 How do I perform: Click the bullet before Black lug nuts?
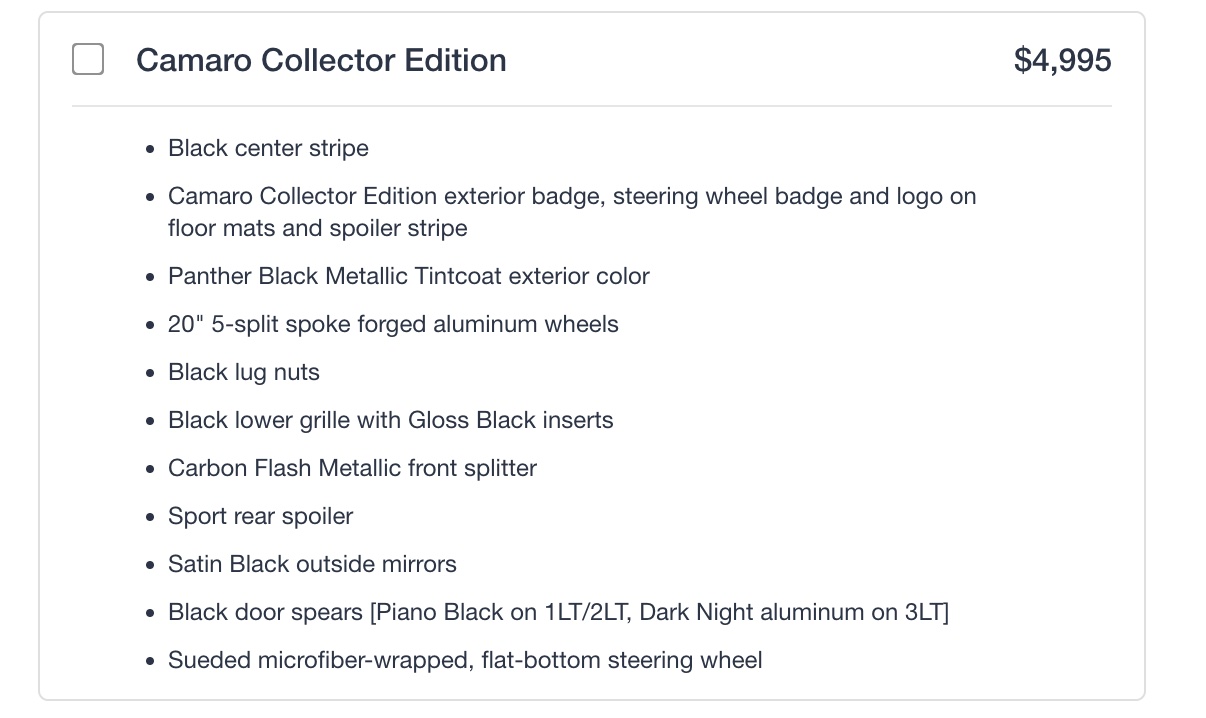[150, 373]
